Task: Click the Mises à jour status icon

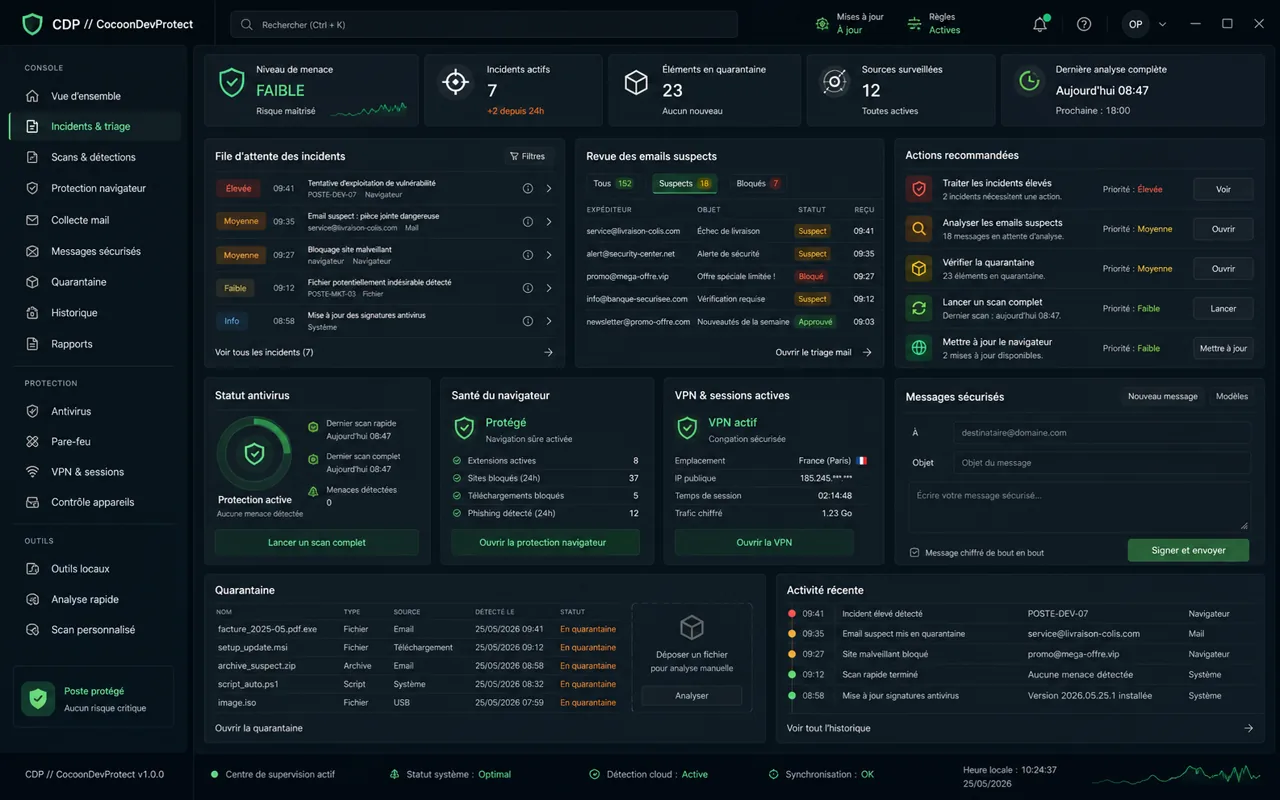Action: 822,24
